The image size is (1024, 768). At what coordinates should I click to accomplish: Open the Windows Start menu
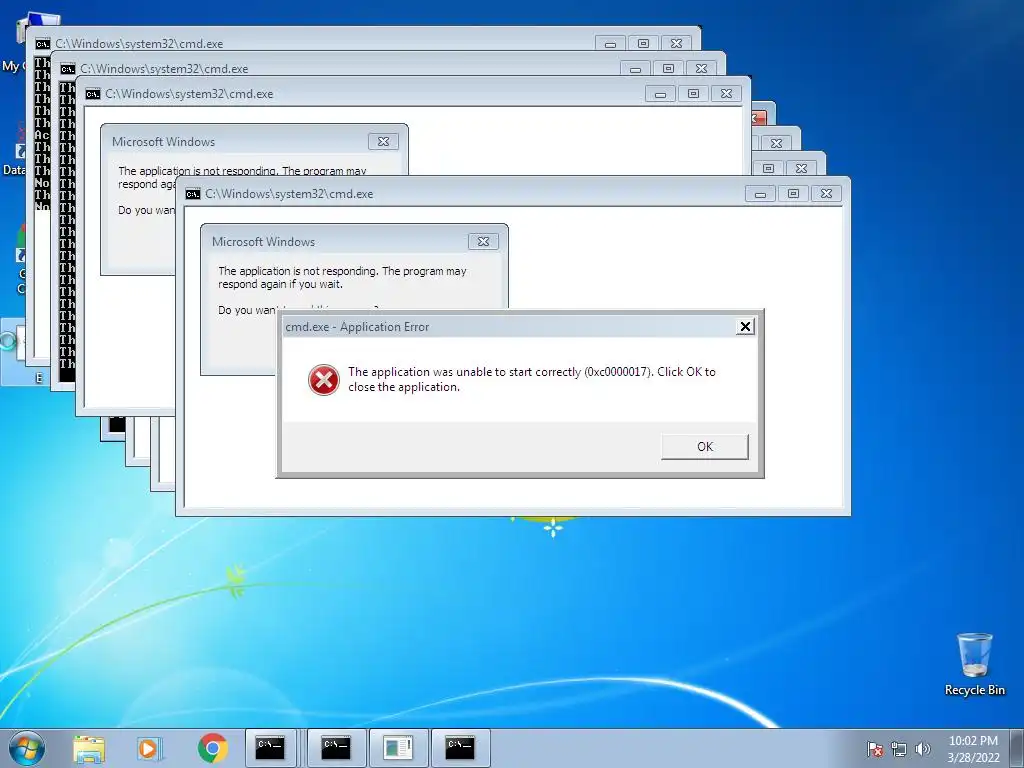point(27,748)
